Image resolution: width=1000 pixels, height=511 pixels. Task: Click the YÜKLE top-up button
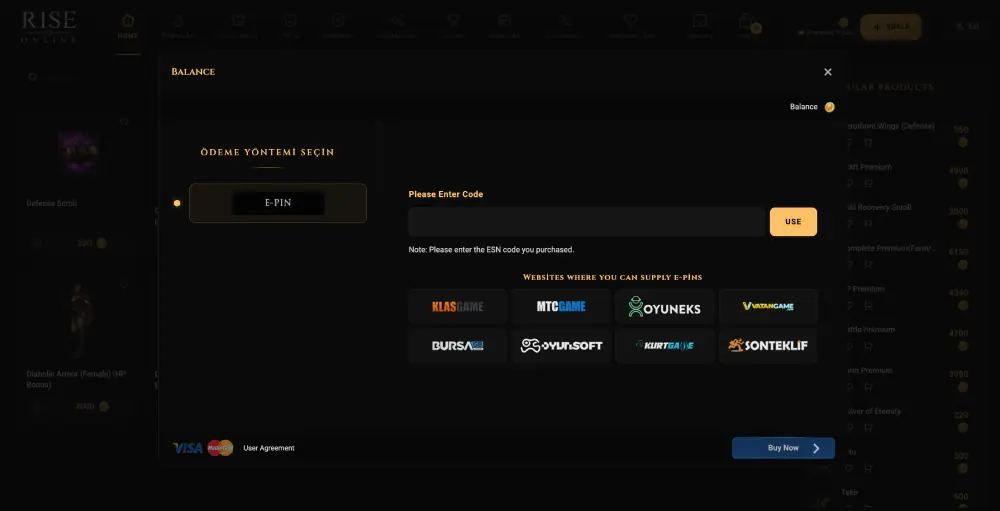tap(890, 27)
